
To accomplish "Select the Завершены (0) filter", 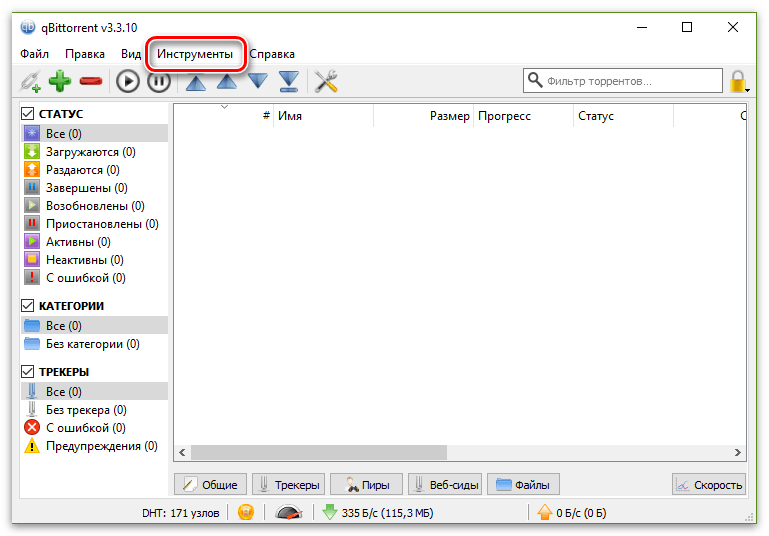I will click(x=95, y=188).
